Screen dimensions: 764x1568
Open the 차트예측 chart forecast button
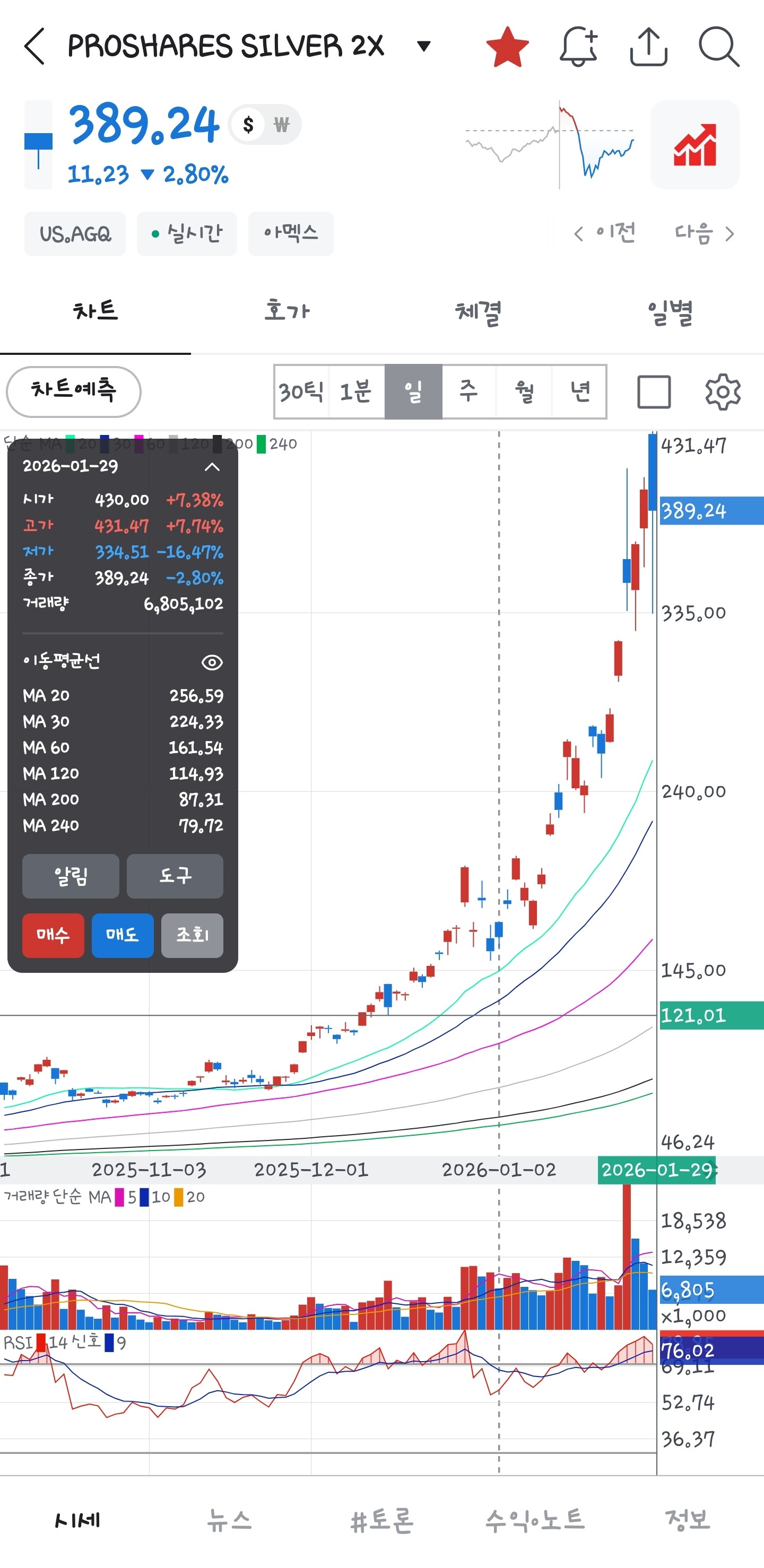[74, 391]
